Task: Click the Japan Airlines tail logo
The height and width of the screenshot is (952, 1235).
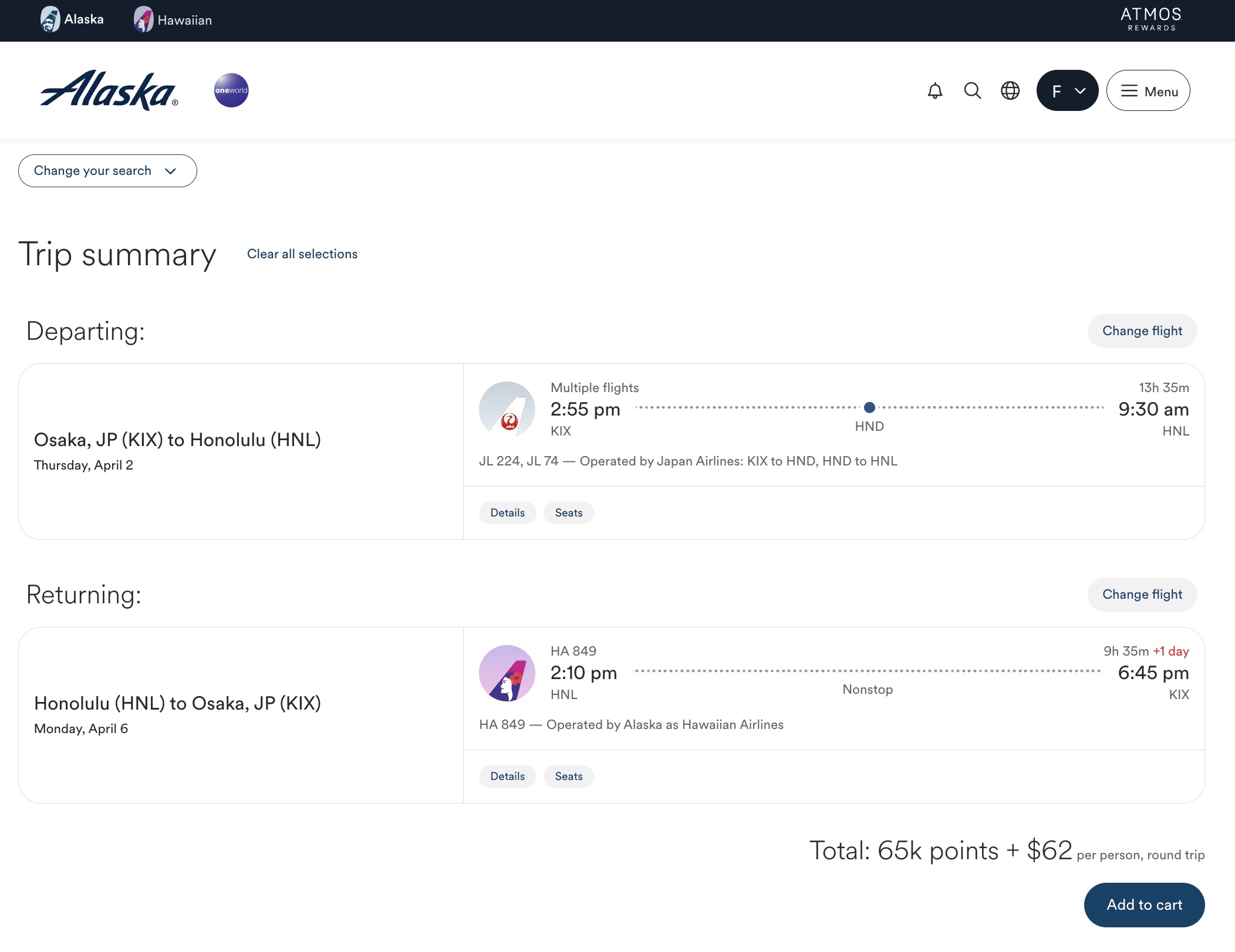Action: 507,410
